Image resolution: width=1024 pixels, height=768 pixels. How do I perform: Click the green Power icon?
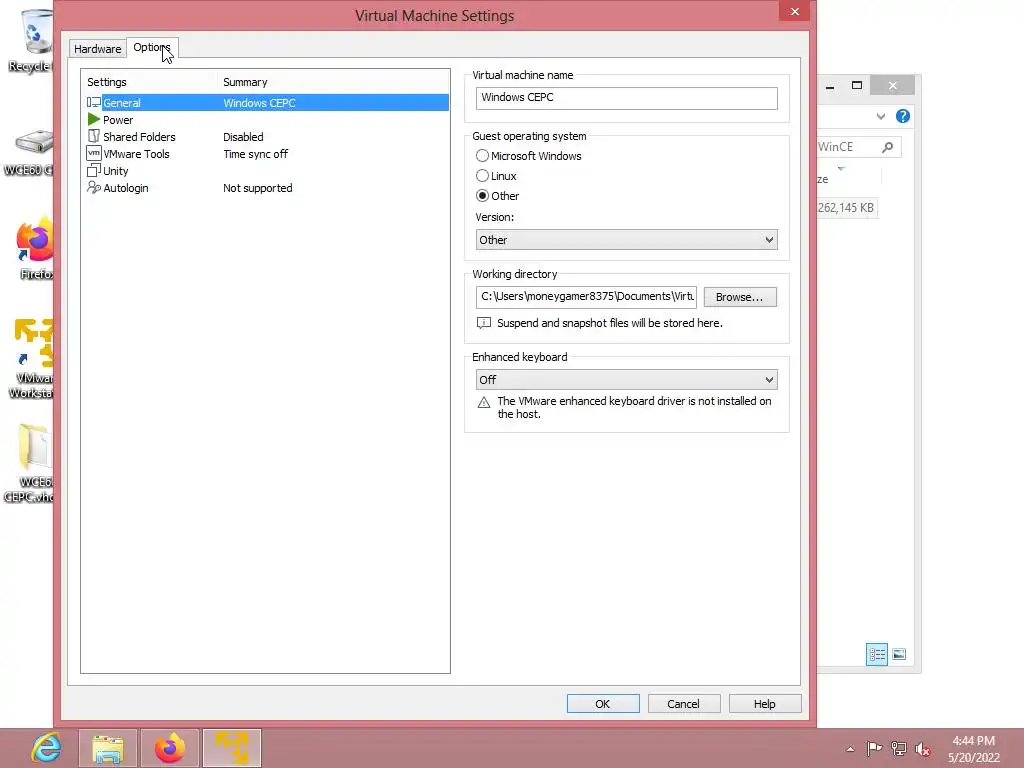tap(93, 120)
